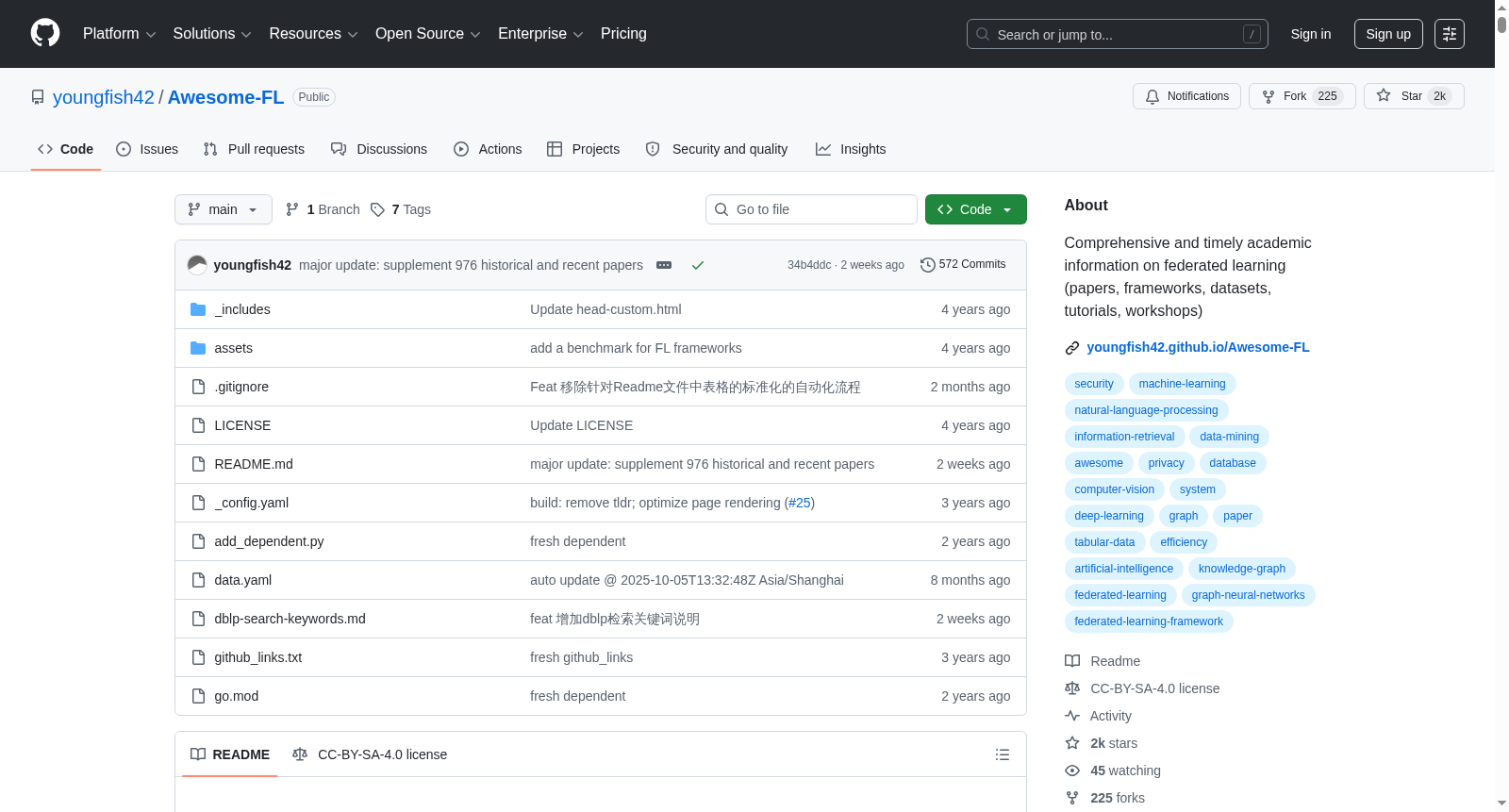The height and width of the screenshot is (812, 1509).
Task: Click the add_dependent.py file icon
Action: pos(198,541)
